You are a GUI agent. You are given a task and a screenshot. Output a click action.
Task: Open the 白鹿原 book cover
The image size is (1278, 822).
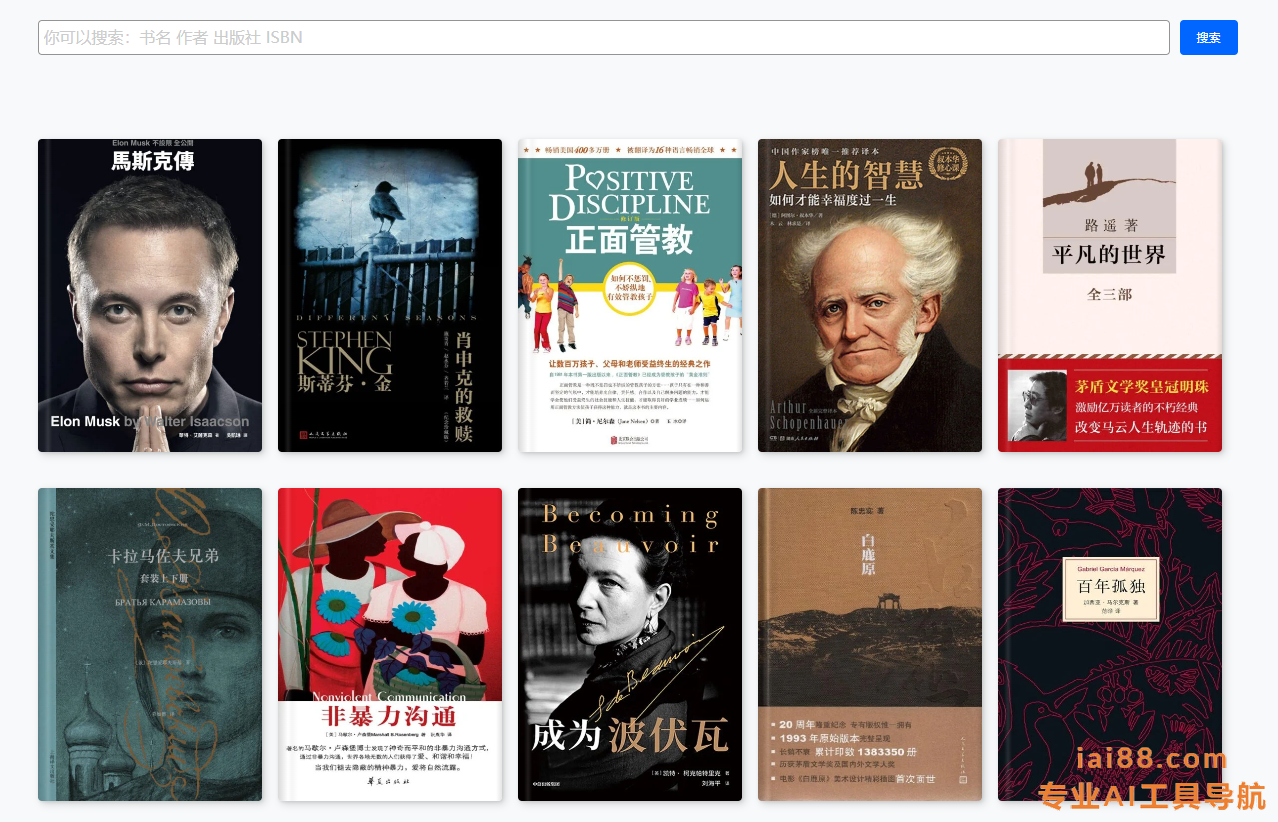(x=870, y=644)
